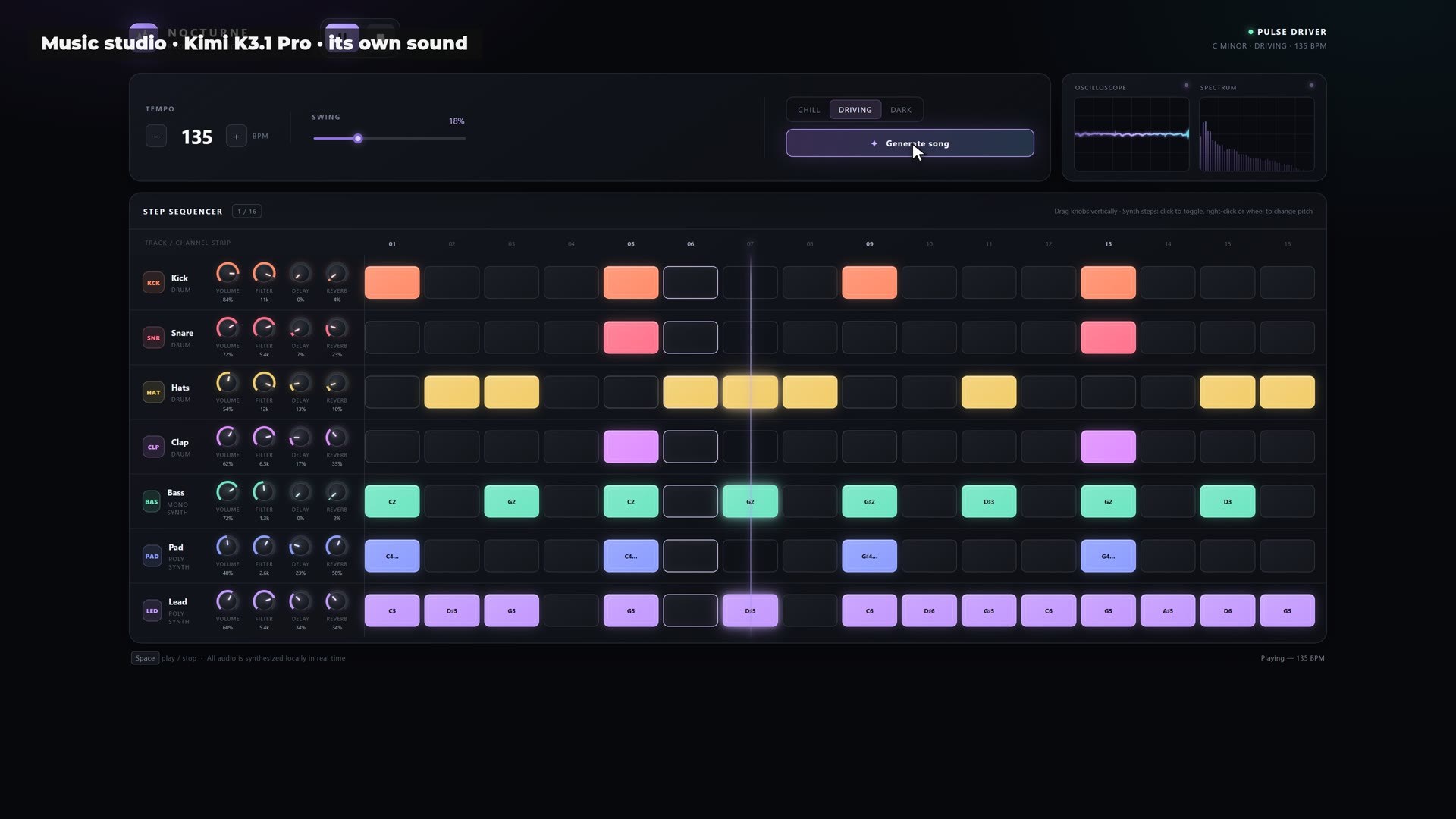The width and height of the screenshot is (1456, 819).
Task: Click the LED Lead track badge
Action: [152, 610]
